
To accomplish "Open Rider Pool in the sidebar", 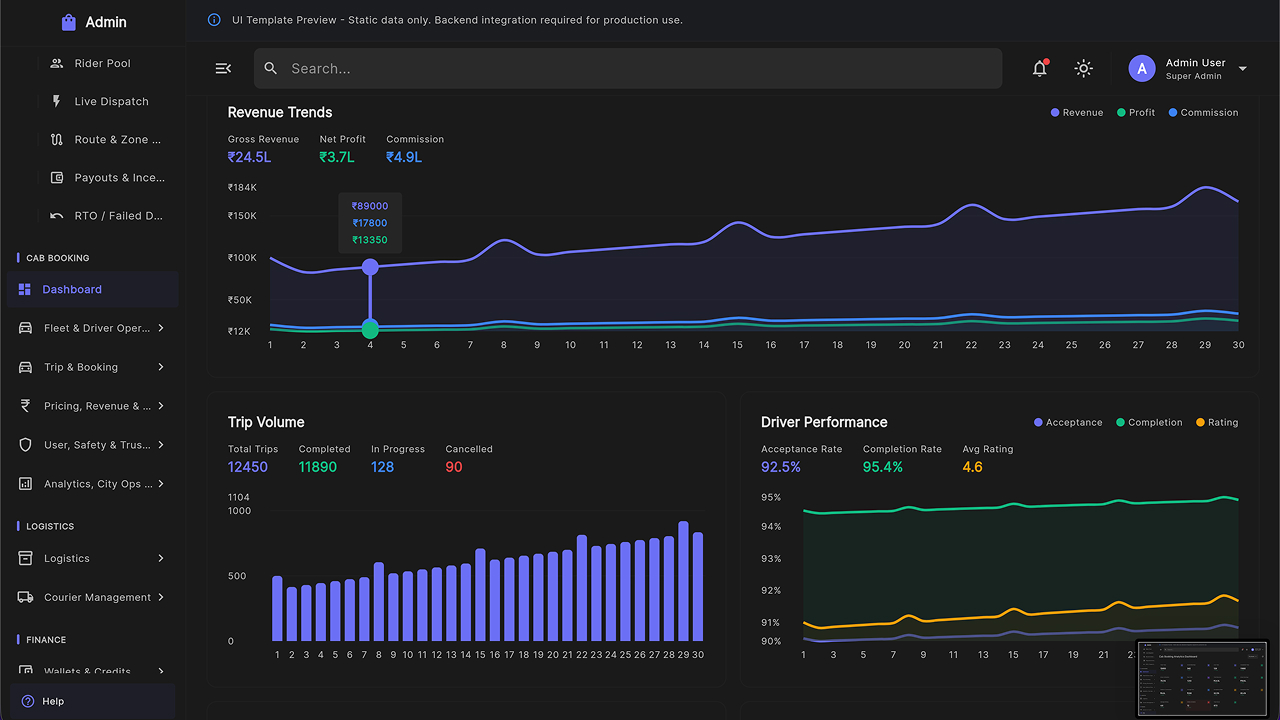I will [x=102, y=63].
